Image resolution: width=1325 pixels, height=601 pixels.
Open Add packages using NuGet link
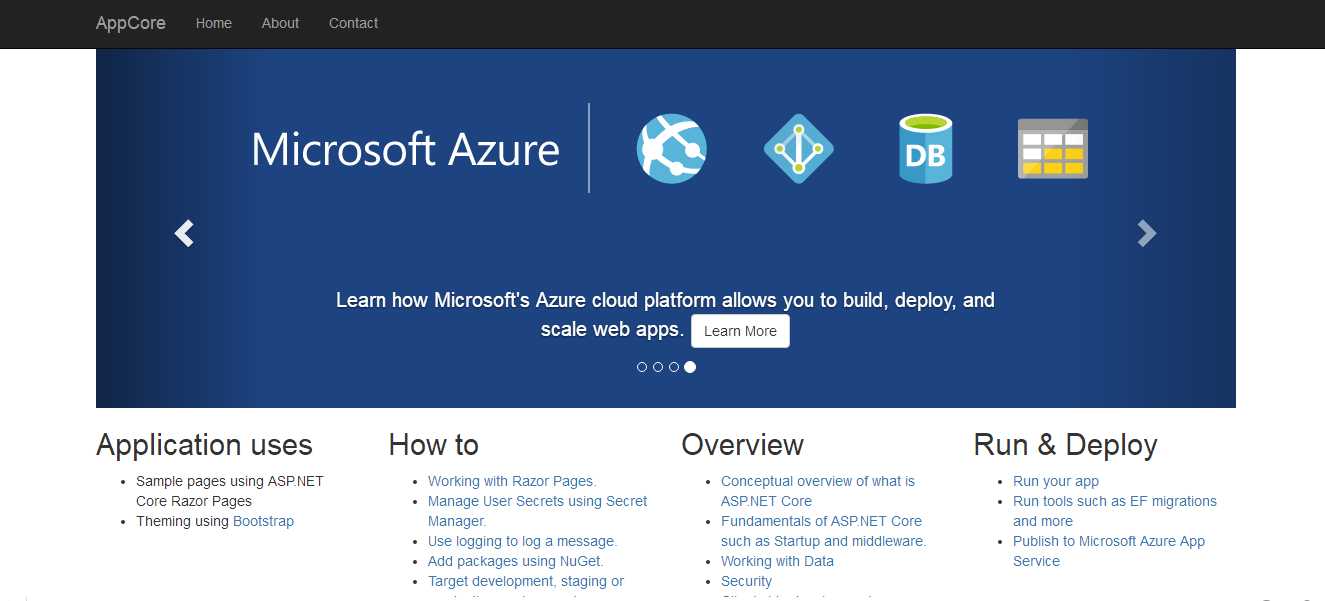point(516,561)
